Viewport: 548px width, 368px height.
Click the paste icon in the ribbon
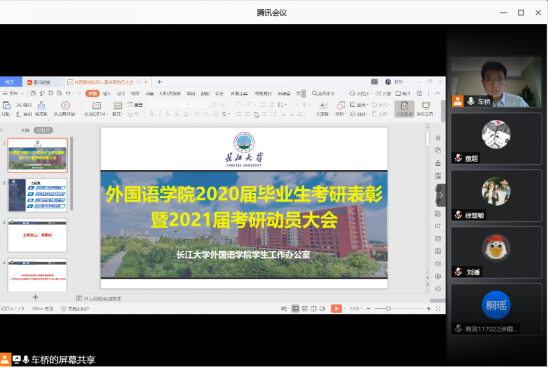coord(7,105)
